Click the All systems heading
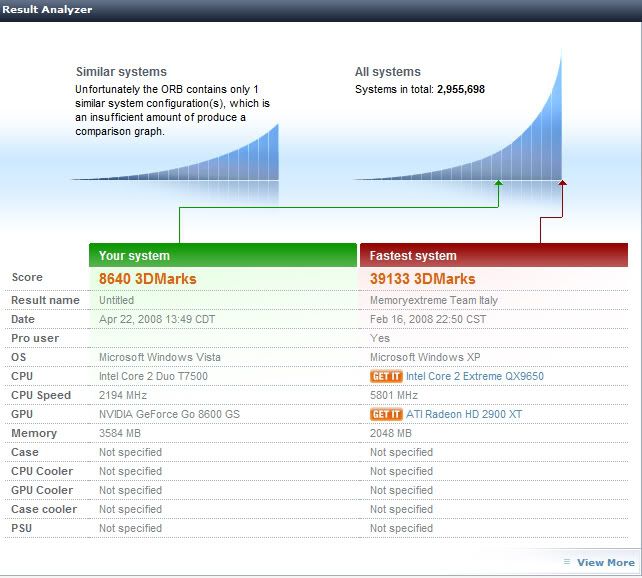 [x=387, y=72]
